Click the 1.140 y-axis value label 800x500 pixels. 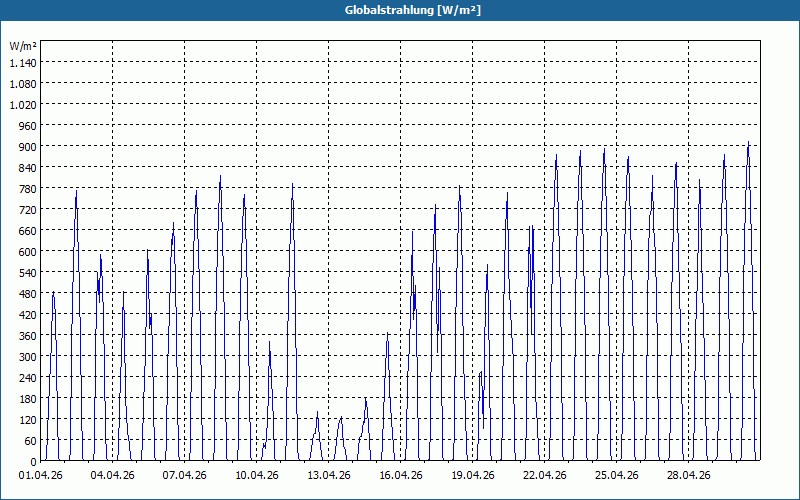pyautogui.click(x=23, y=62)
